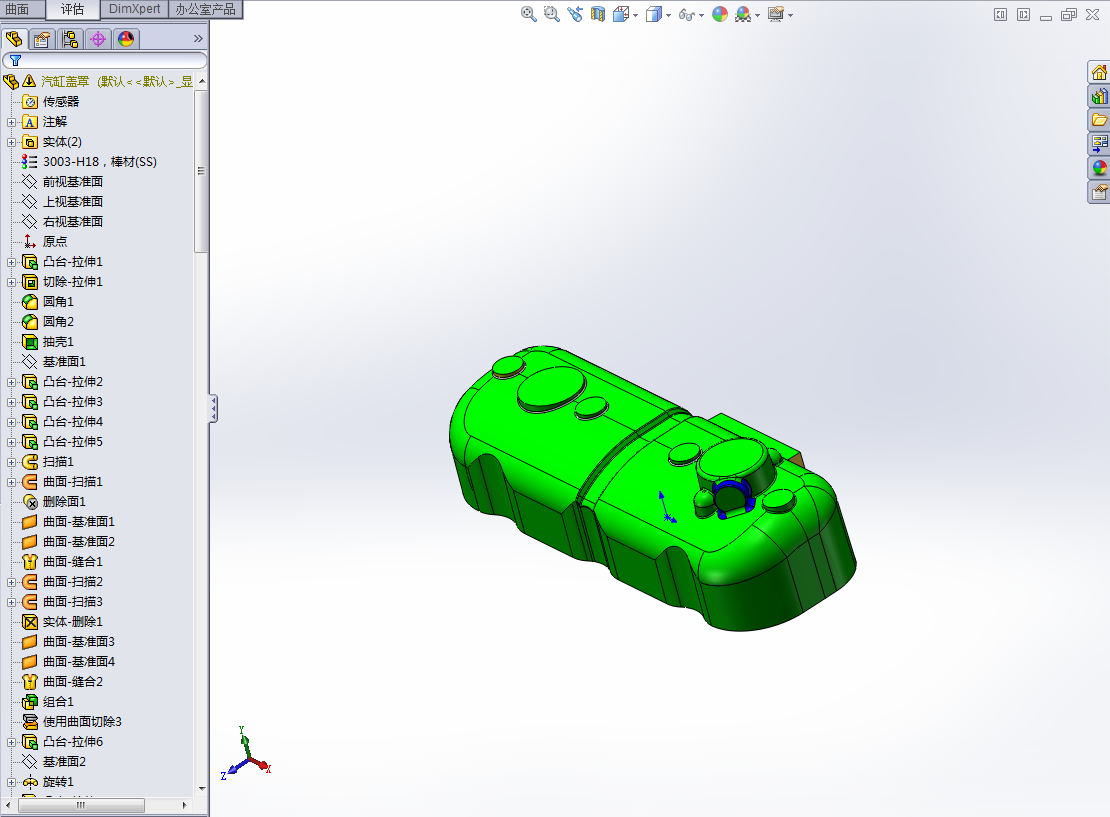Open the Display Style dropdown arrow
The height and width of the screenshot is (817, 1110).
[668, 15]
